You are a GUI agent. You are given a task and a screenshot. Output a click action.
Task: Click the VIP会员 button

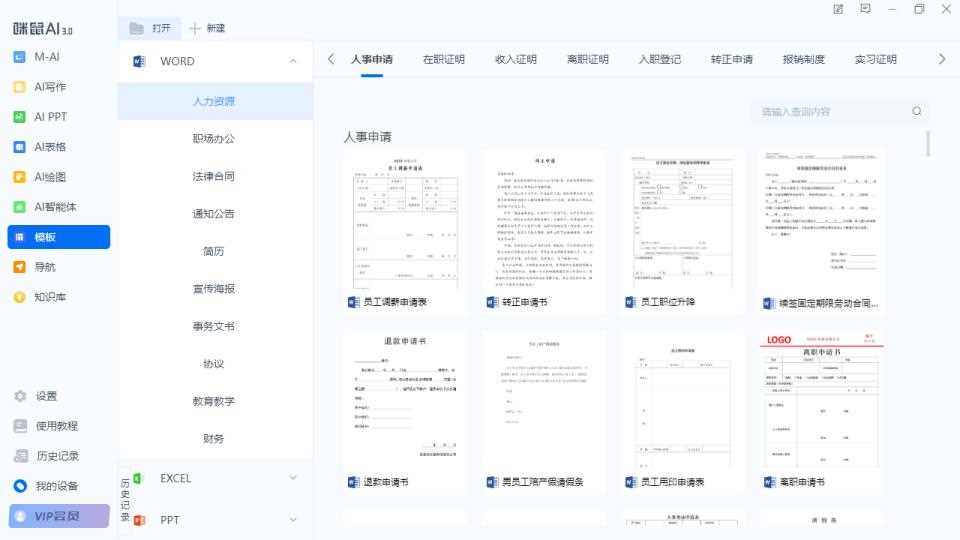coord(59,516)
